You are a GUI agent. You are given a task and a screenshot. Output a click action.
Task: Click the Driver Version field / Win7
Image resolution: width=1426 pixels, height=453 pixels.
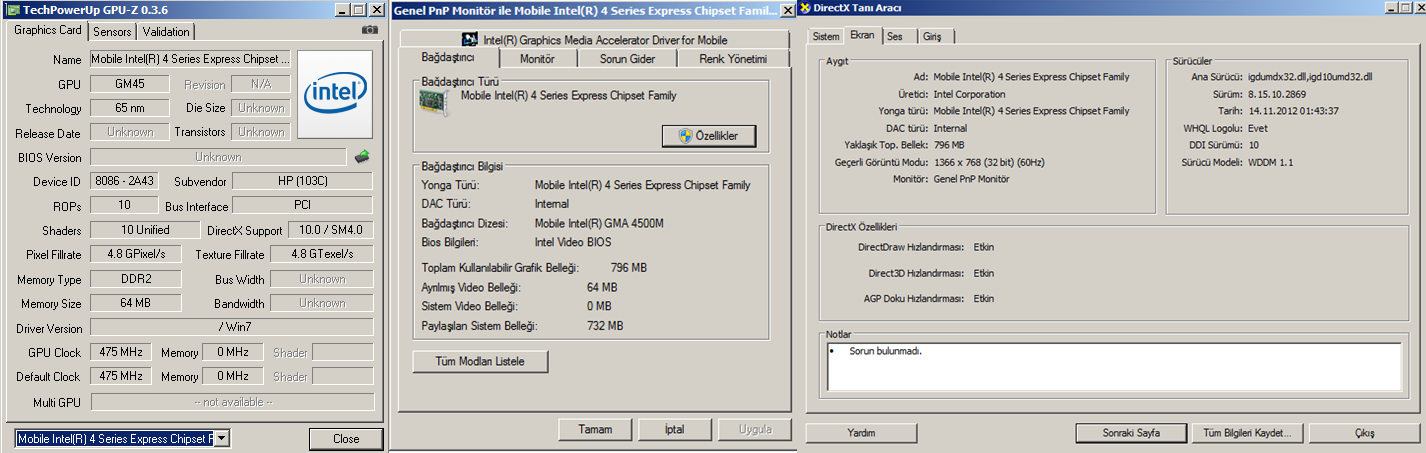click(x=232, y=328)
